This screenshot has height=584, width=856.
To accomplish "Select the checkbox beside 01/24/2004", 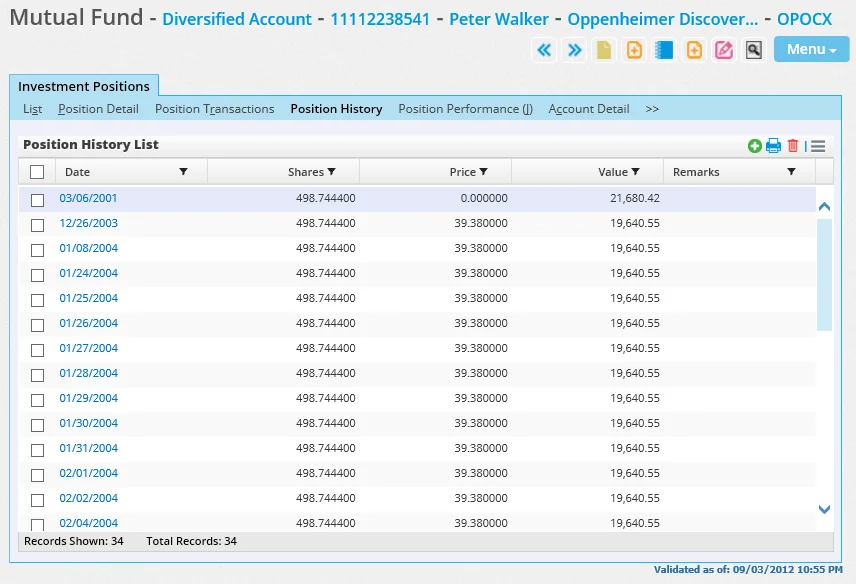I will (37, 274).
